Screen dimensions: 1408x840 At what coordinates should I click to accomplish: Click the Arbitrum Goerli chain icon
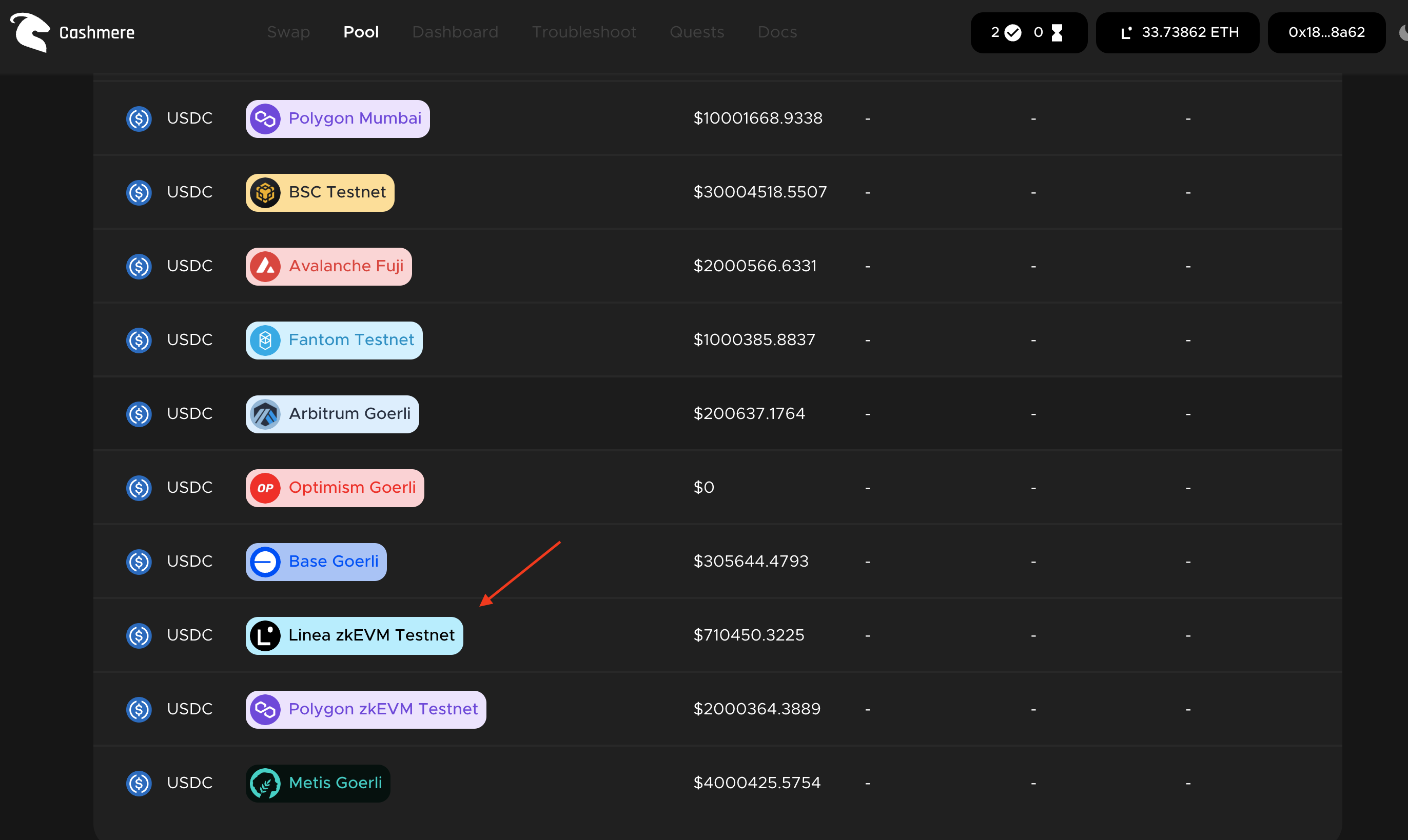click(265, 414)
